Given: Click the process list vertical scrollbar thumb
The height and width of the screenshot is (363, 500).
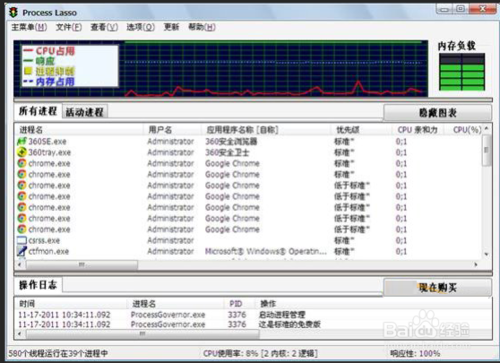Looking at the screenshot, I should click(x=486, y=150).
